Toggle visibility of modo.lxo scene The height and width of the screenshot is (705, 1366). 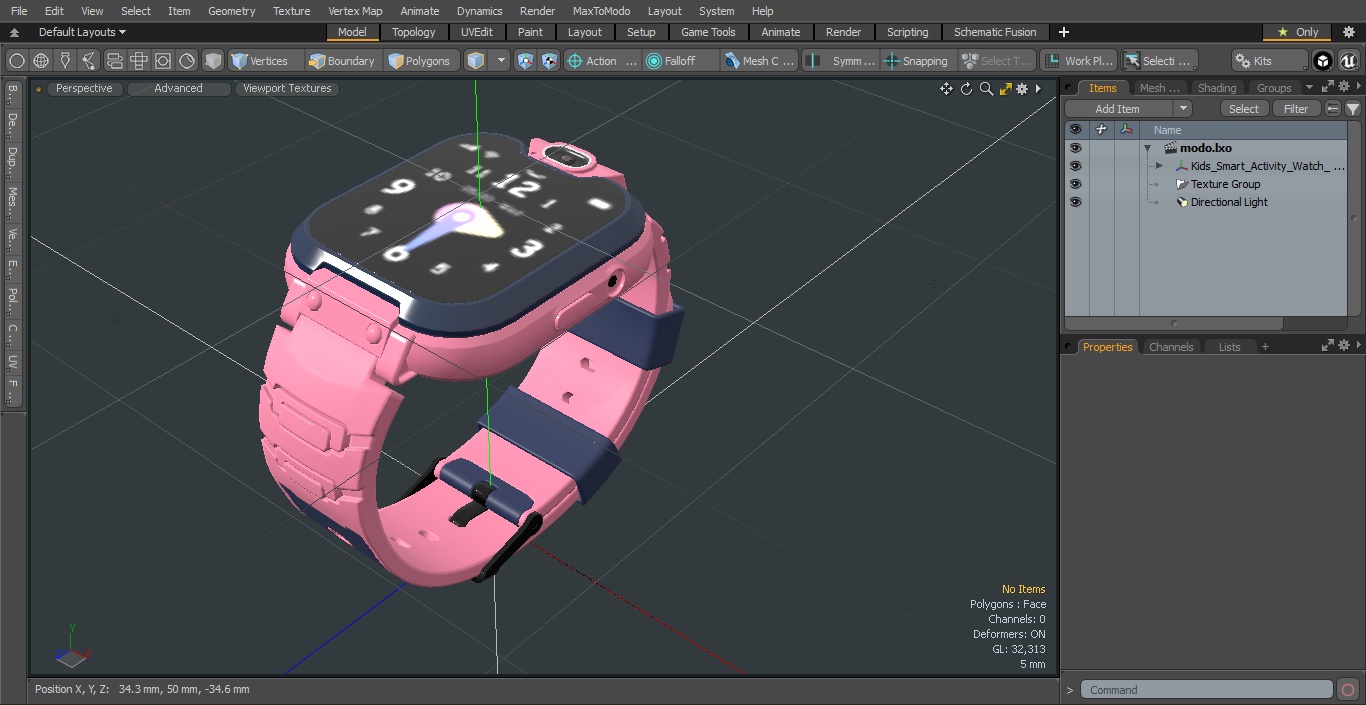coord(1075,148)
